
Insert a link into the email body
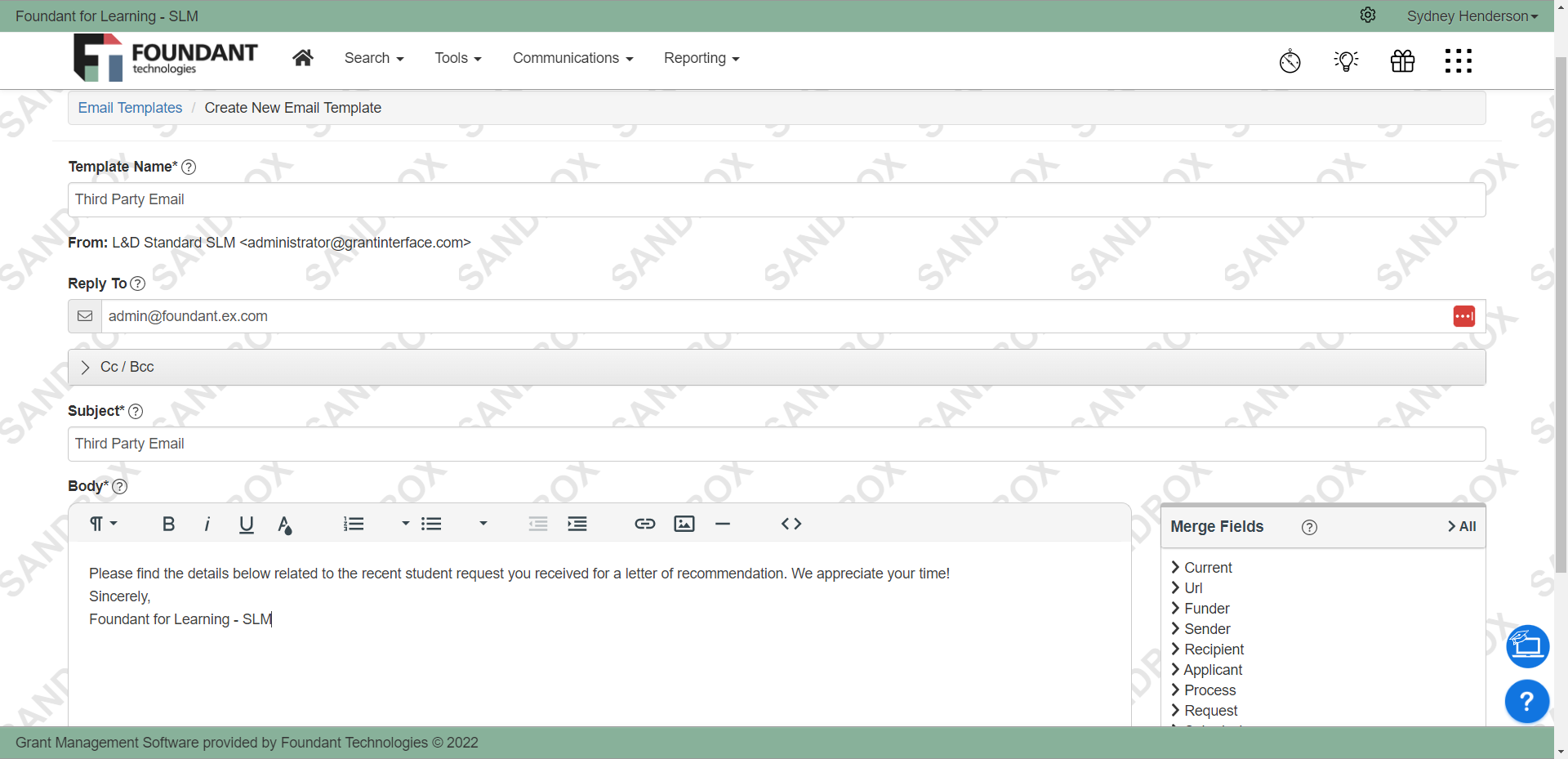tap(644, 524)
